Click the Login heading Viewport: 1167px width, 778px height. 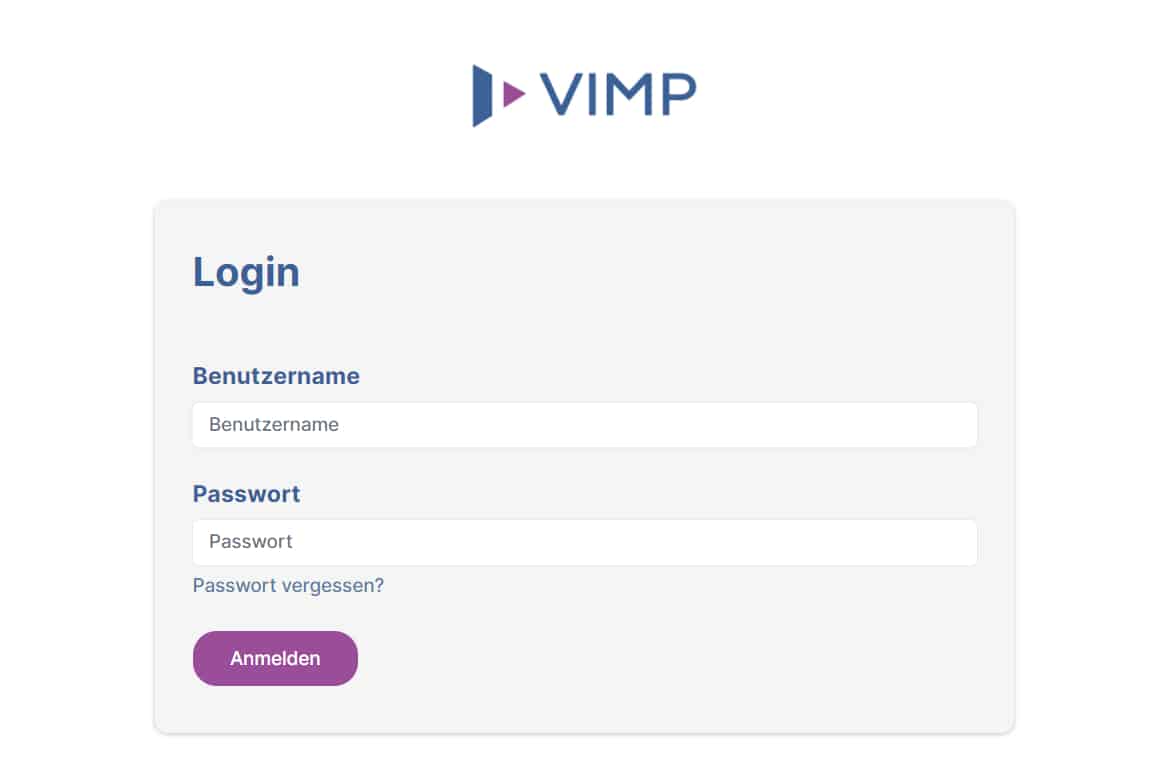click(245, 271)
